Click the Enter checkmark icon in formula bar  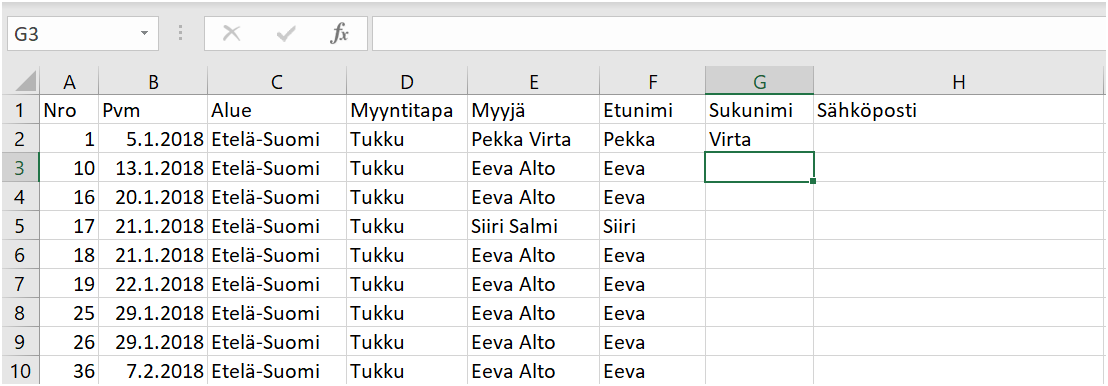285,34
